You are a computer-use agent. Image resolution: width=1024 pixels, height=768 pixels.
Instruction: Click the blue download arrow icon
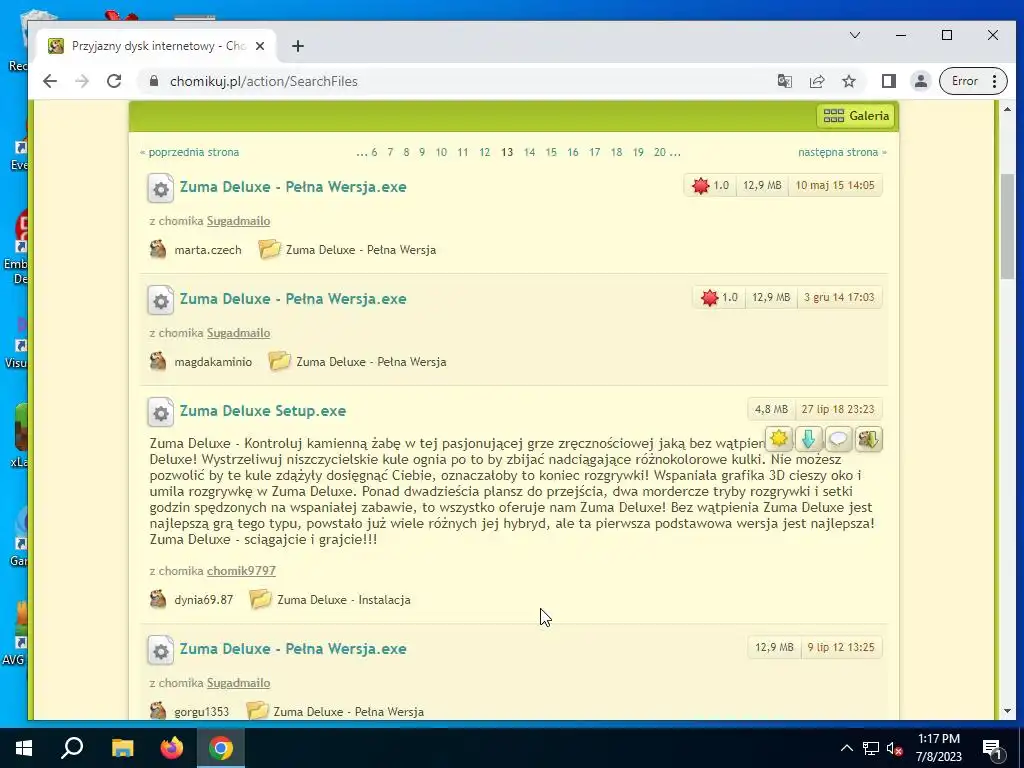tap(808, 439)
